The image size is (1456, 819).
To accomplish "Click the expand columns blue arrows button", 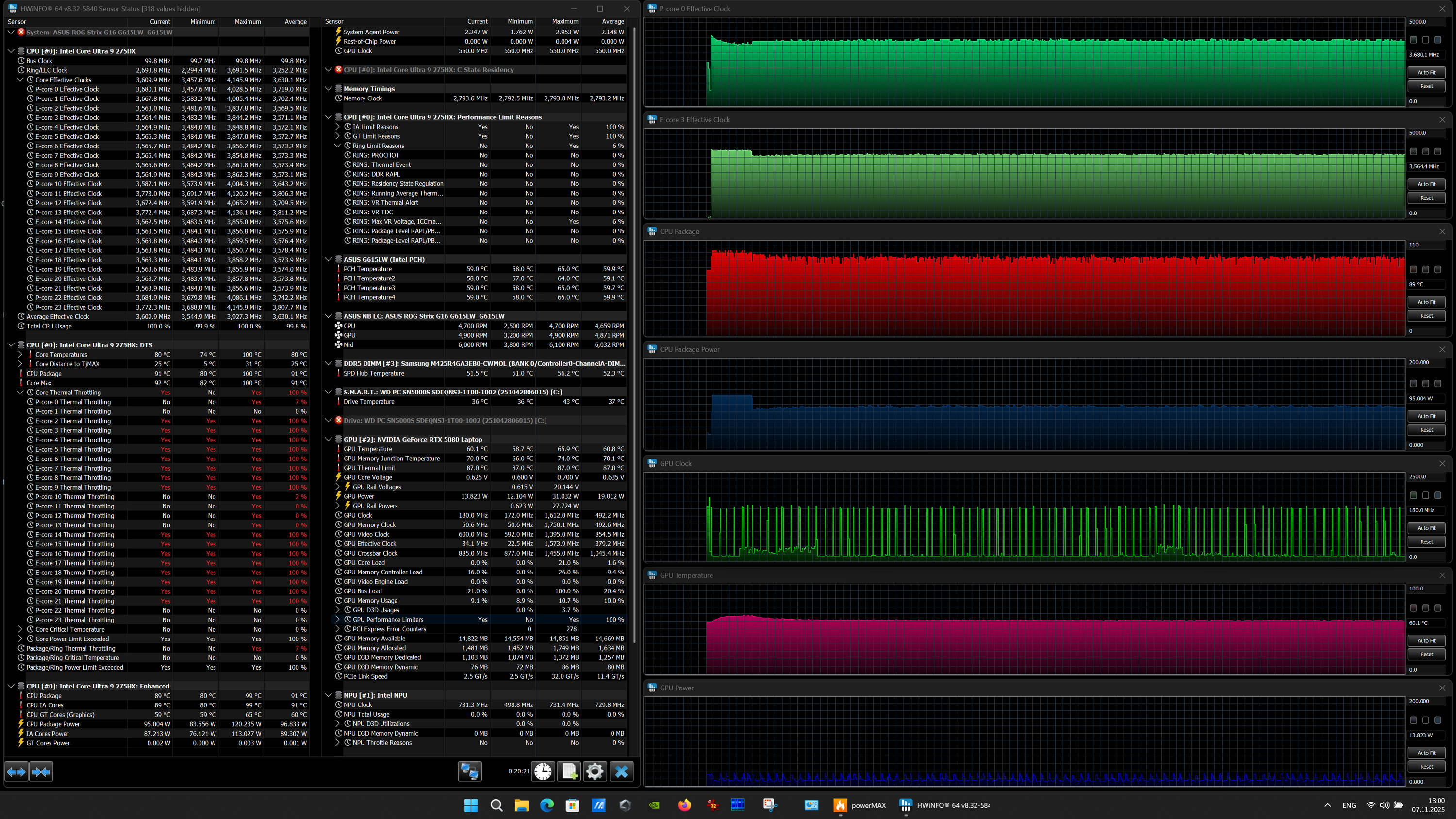I will (17, 771).
